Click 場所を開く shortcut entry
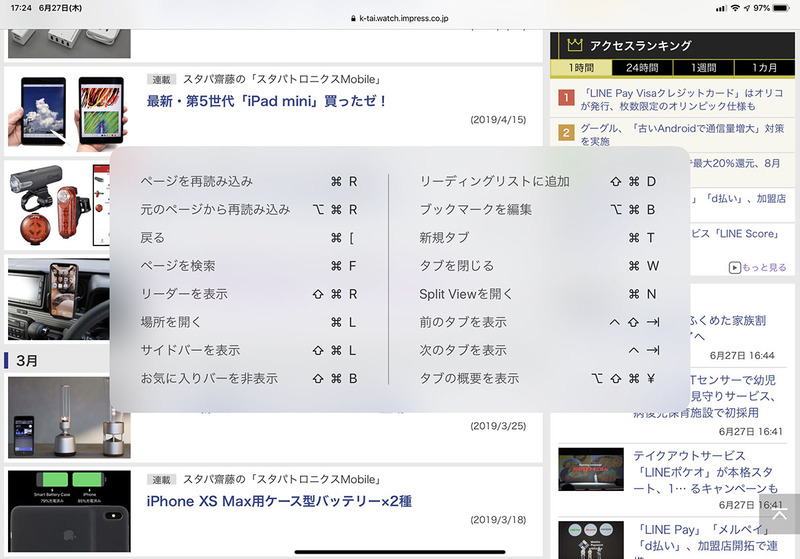Viewport: 800px width, 559px height. click(249, 322)
